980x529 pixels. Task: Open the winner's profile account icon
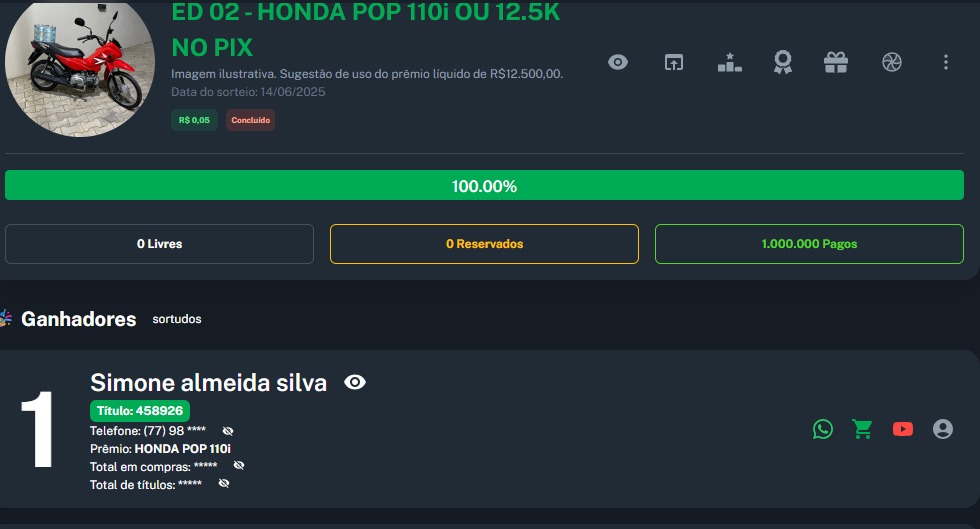[943, 429]
